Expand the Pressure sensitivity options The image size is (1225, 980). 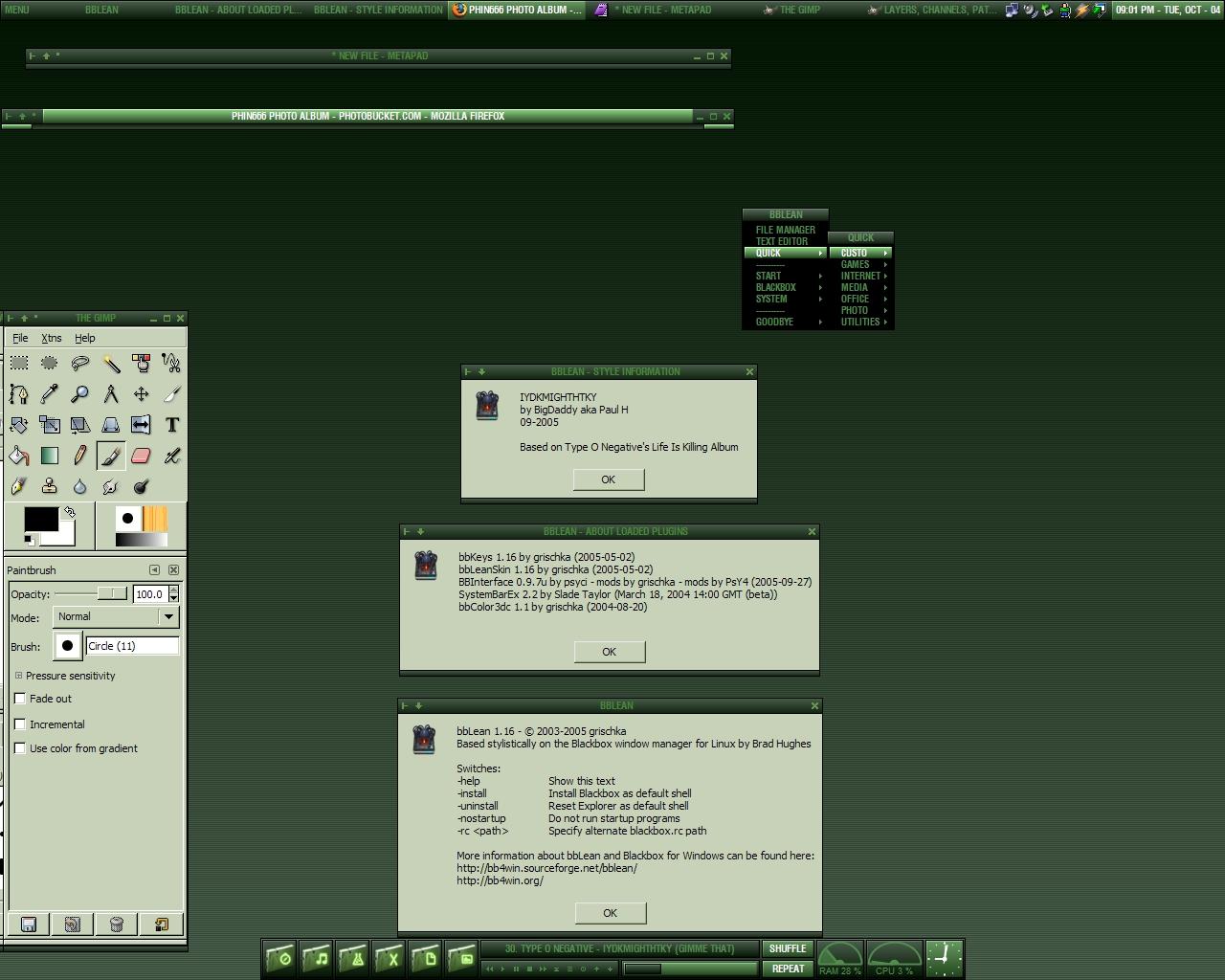point(18,676)
